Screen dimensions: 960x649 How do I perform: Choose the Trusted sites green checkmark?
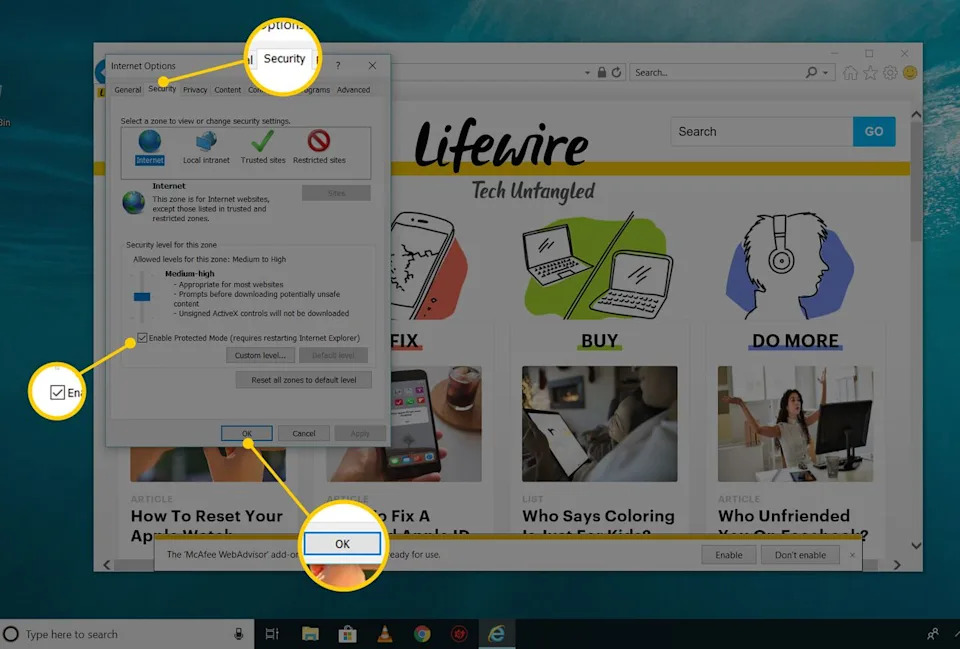coord(262,142)
